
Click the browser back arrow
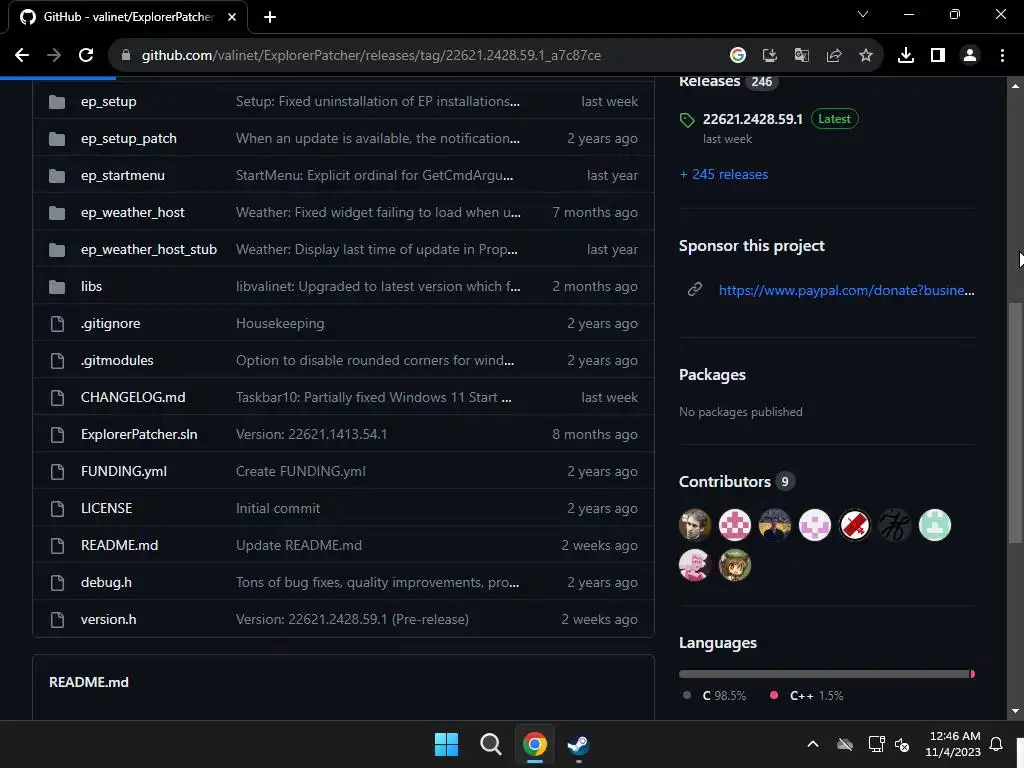pos(22,56)
